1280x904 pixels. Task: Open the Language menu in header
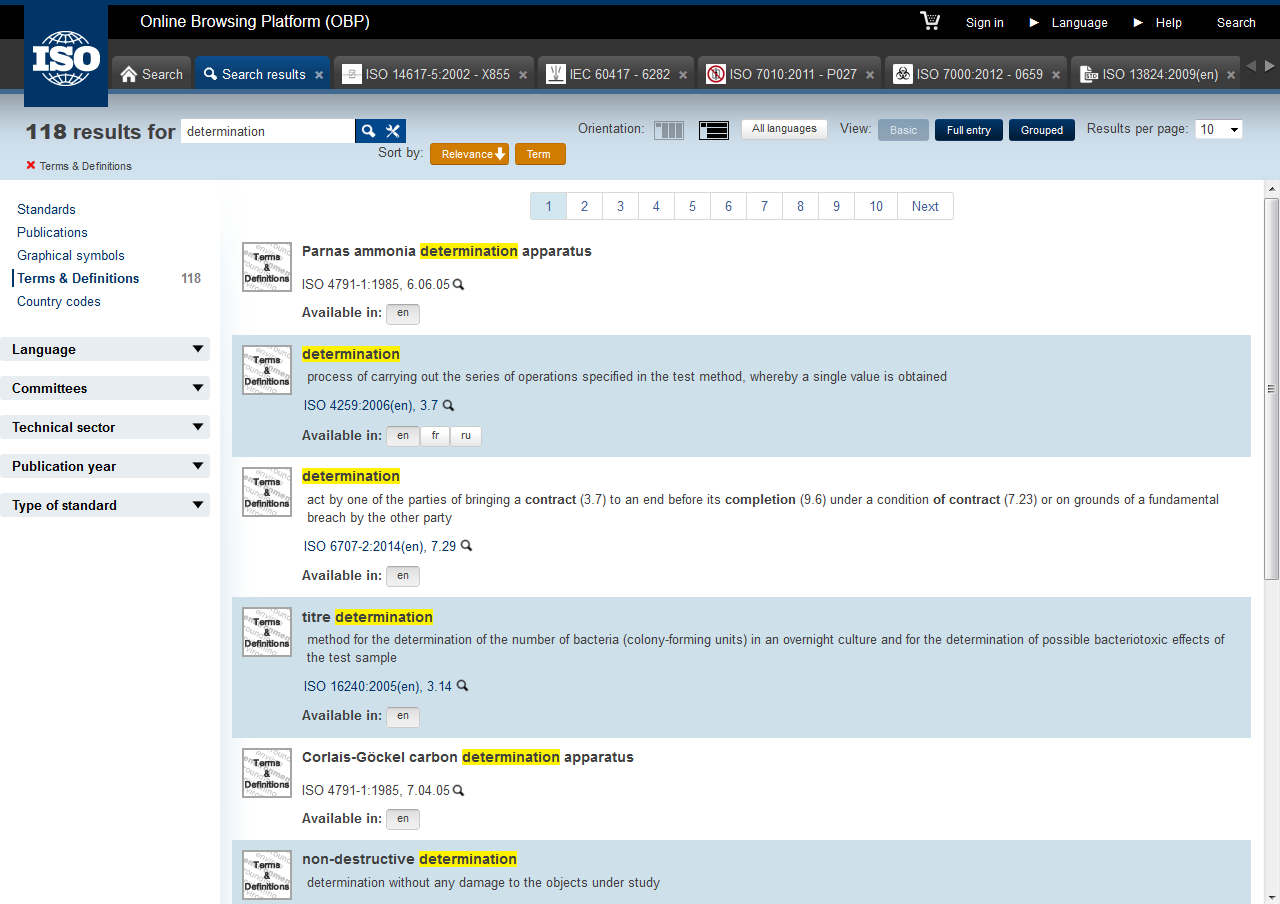1079,23
